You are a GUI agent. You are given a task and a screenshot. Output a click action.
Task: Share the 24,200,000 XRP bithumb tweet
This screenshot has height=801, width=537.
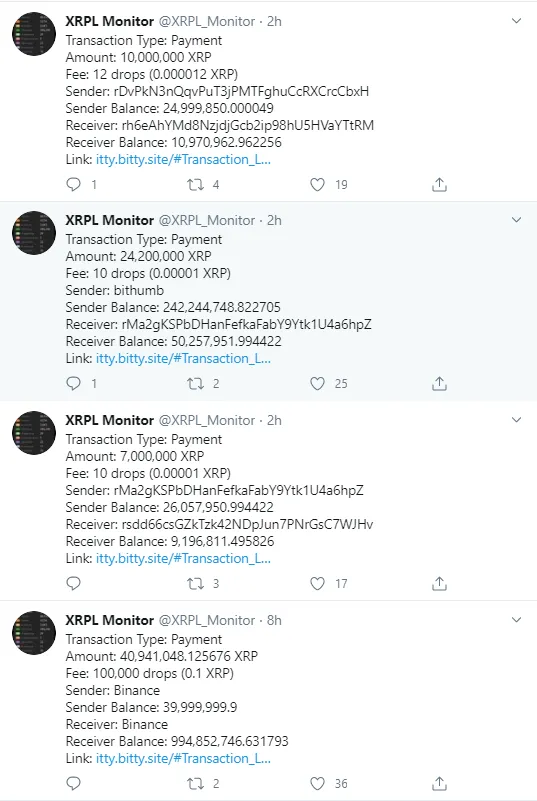click(x=439, y=384)
